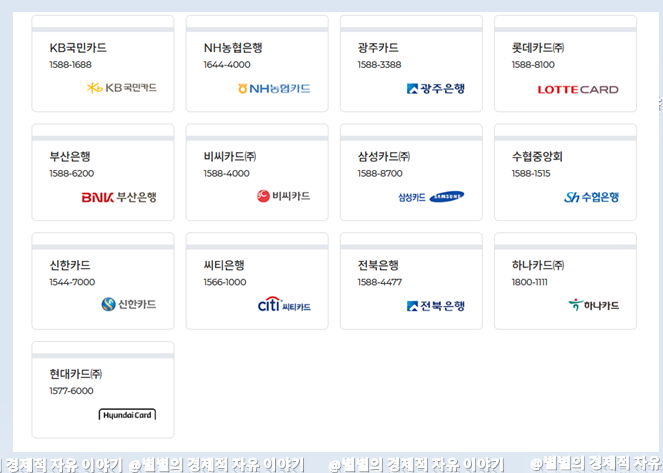Click phone number 1588-8100
Image resolution: width=663 pixels, height=473 pixels.
(533, 65)
